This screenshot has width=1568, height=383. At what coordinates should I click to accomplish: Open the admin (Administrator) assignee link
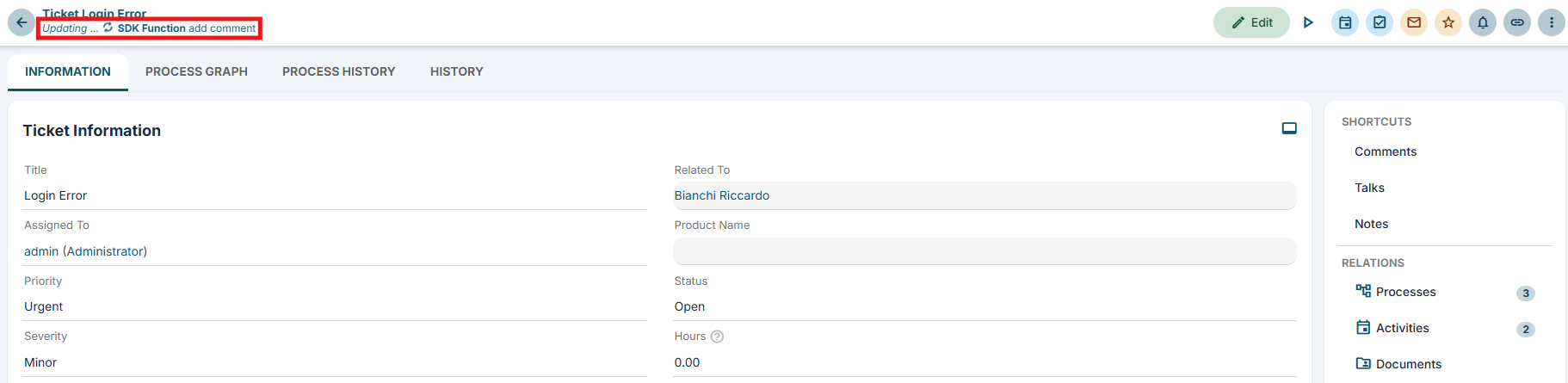pyautogui.click(x=85, y=251)
